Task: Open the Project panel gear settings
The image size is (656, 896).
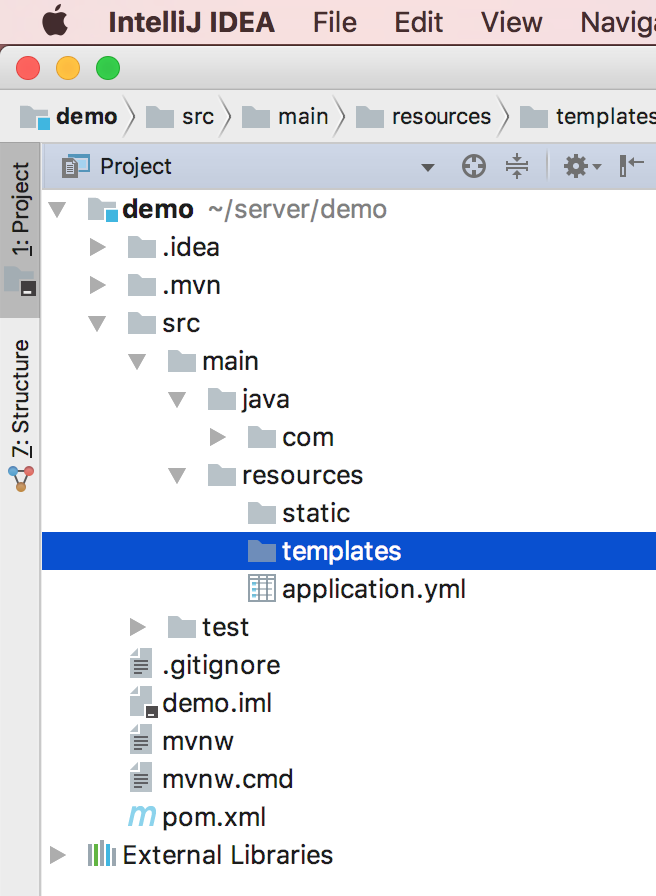Action: point(581,167)
